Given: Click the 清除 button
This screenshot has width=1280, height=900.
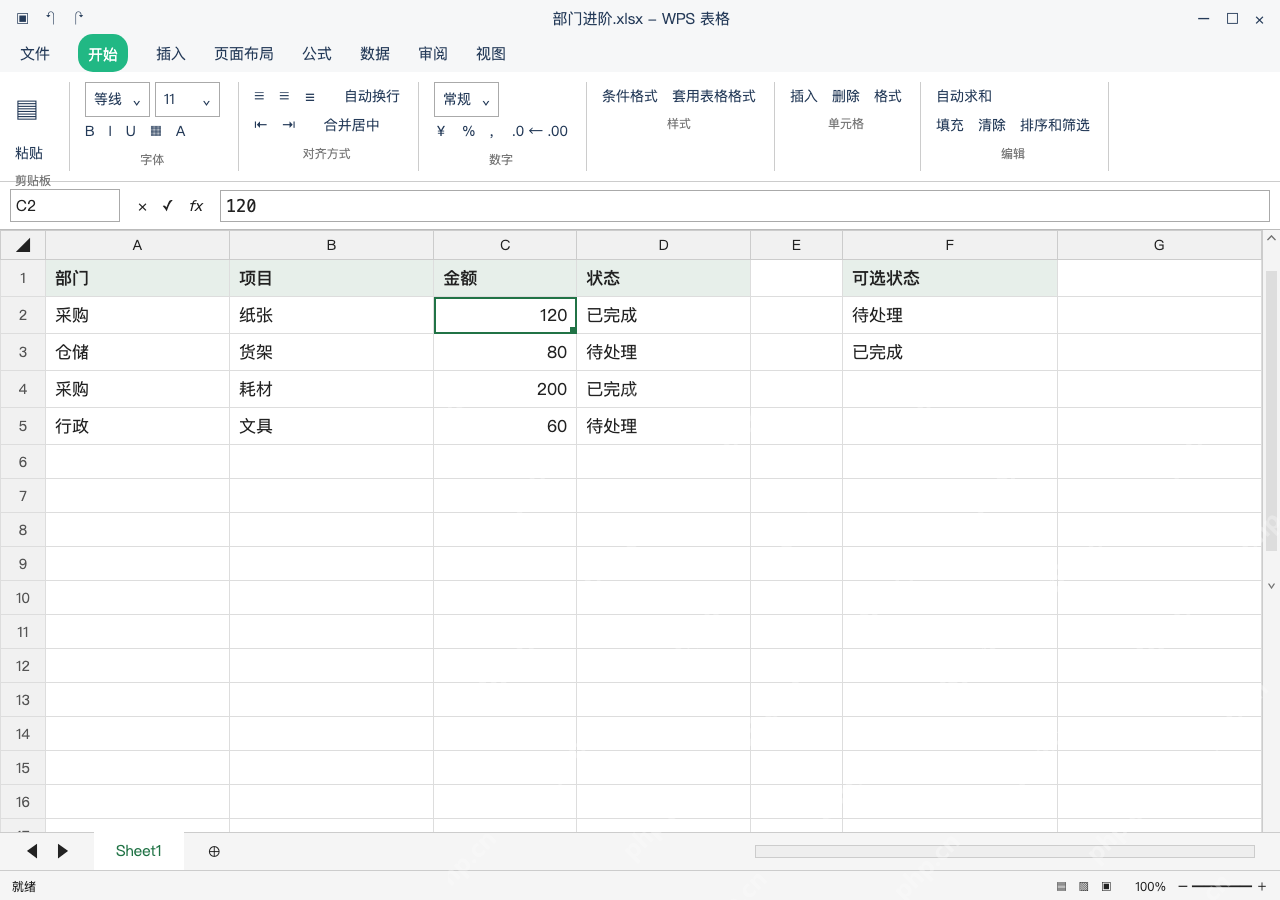Looking at the screenshot, I should click(x=992, y=125).
